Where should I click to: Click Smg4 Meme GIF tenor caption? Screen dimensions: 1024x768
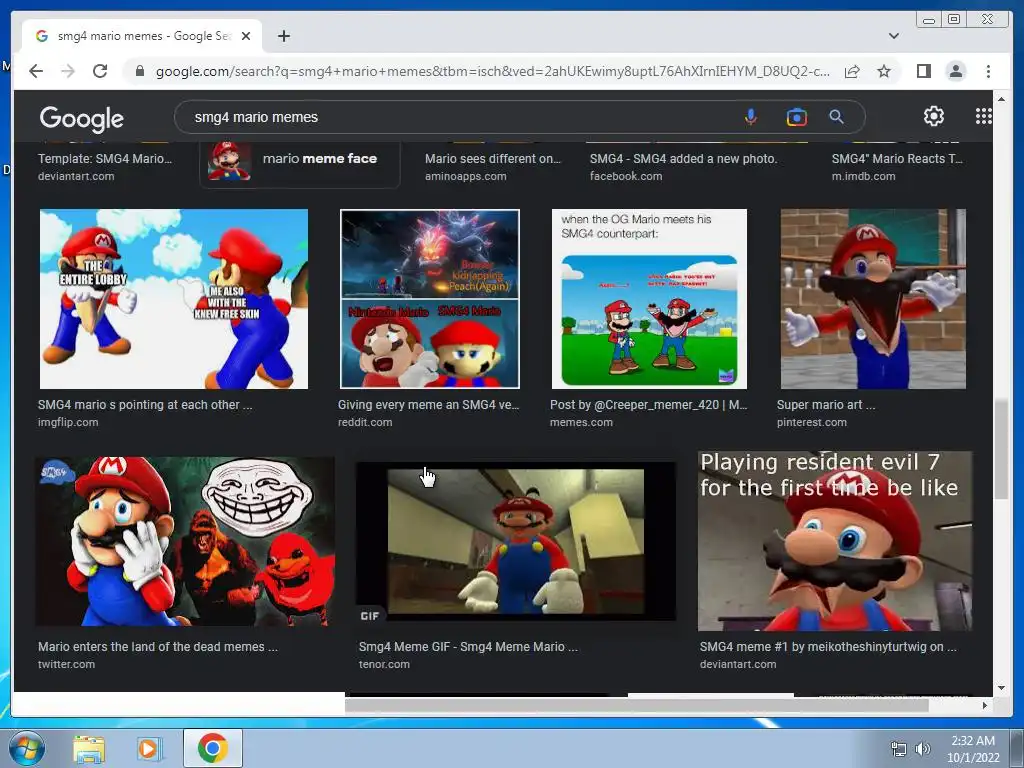tap(468, 647)
